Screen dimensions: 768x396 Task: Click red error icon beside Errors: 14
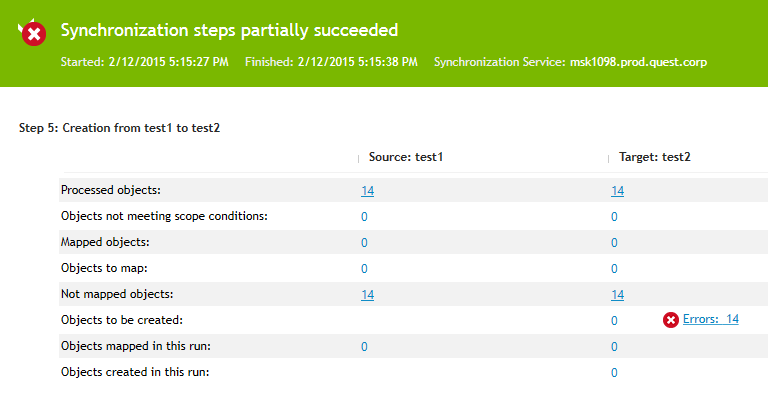point(671,320)
